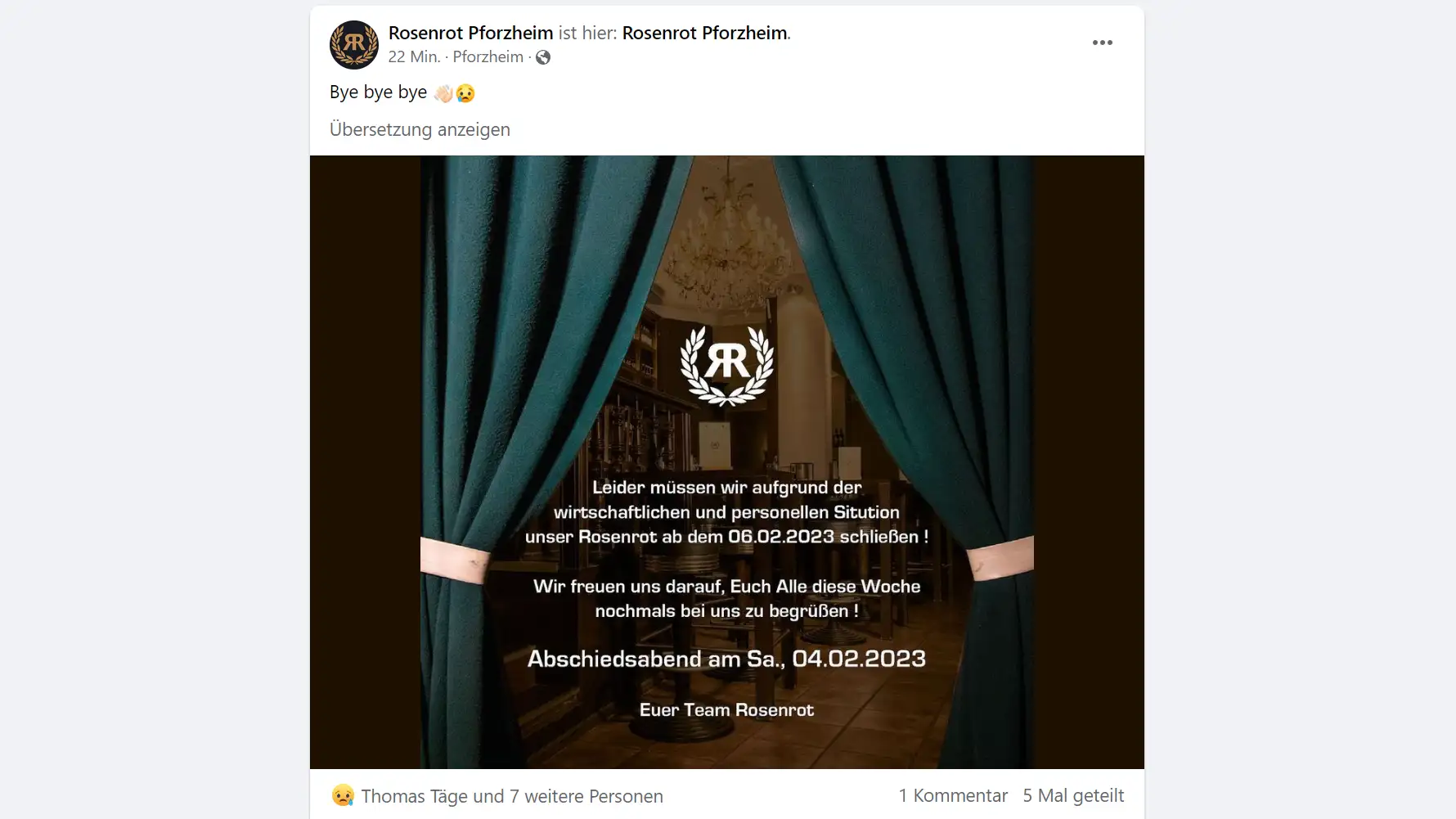Open the Rosenrot Pforzheim author name link
Image resolution: width=1456 pixels, height=819 pixels.
point(470,33)
